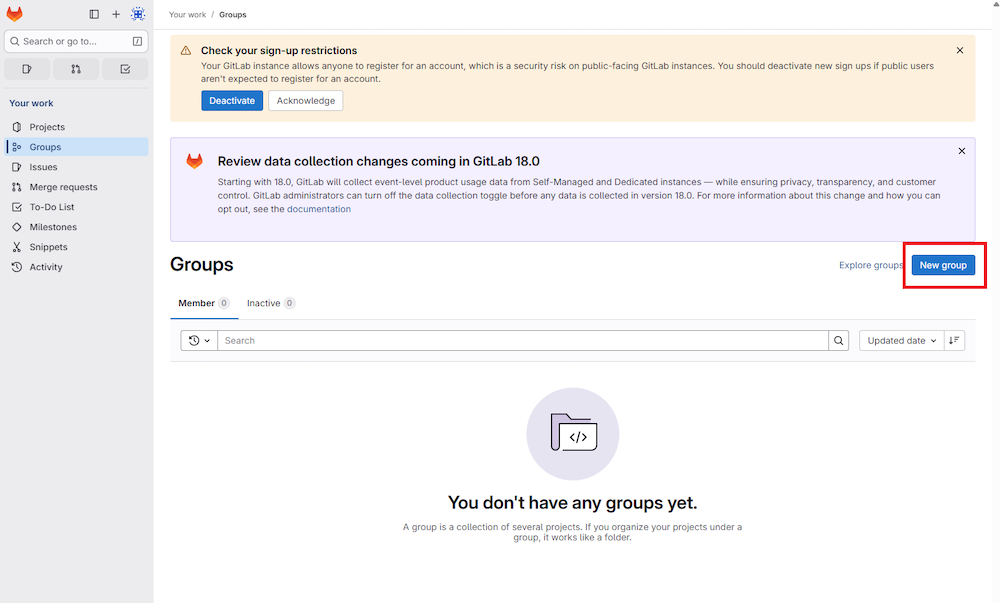Image resolution: width=1000 pixels, height=603 pixels.
Task: Toggle the sort direction icon
Action: click(x=954, y=340)
